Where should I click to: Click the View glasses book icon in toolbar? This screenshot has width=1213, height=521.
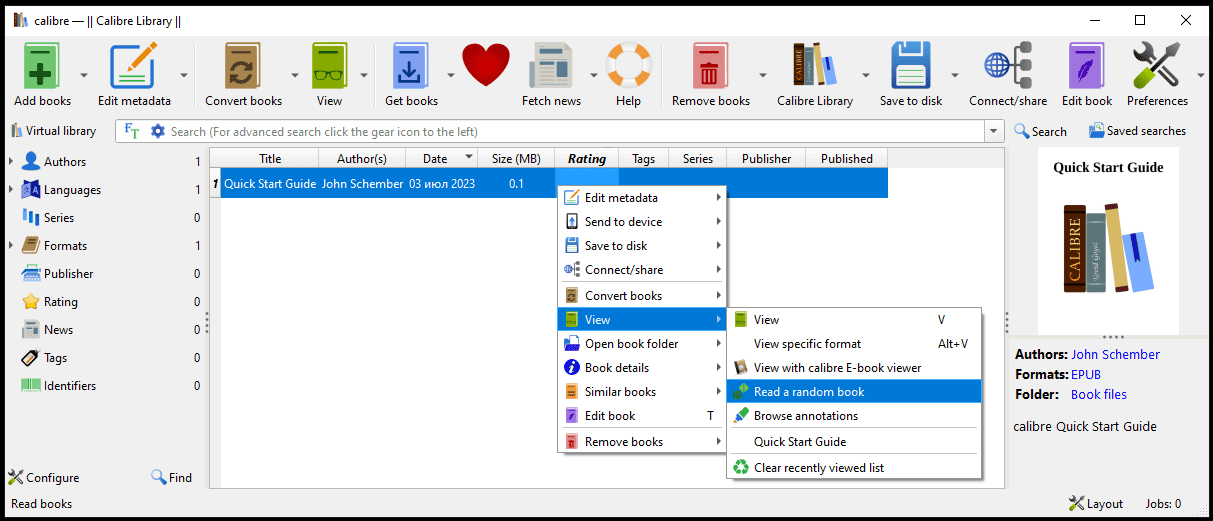(x=329, y=67)
